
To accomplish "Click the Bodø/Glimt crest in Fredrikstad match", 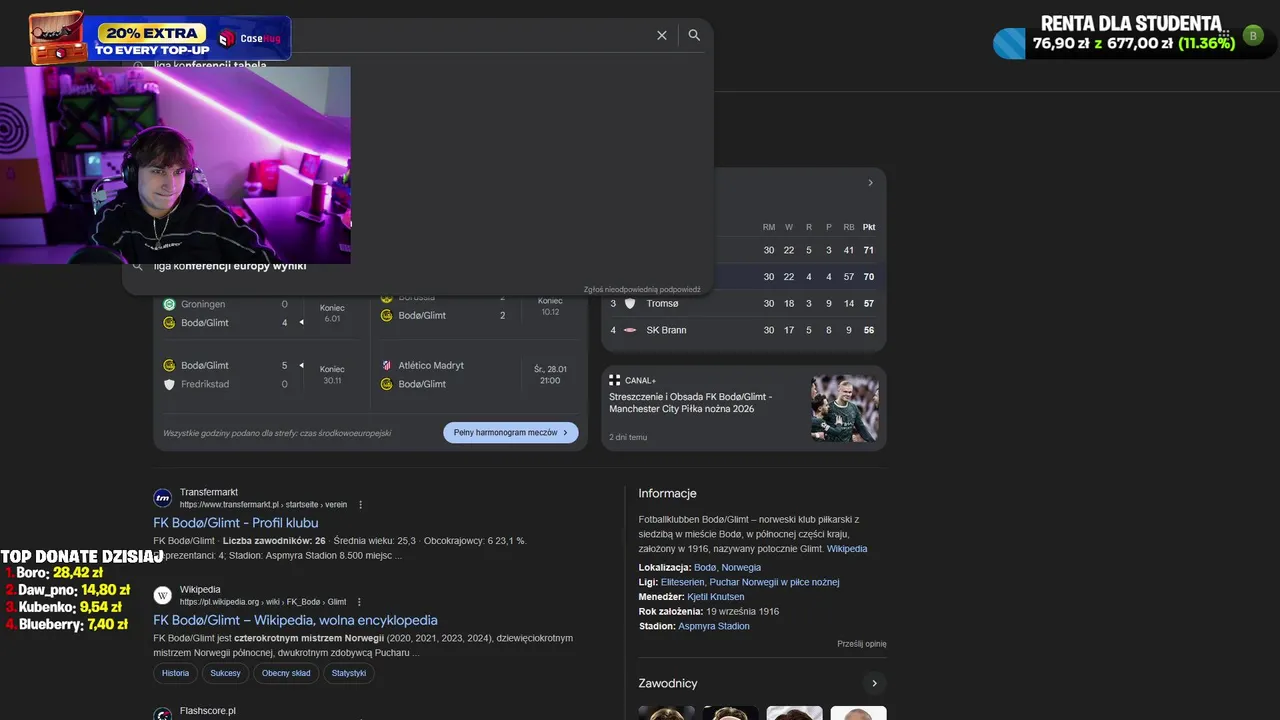I will coord(169,365).
